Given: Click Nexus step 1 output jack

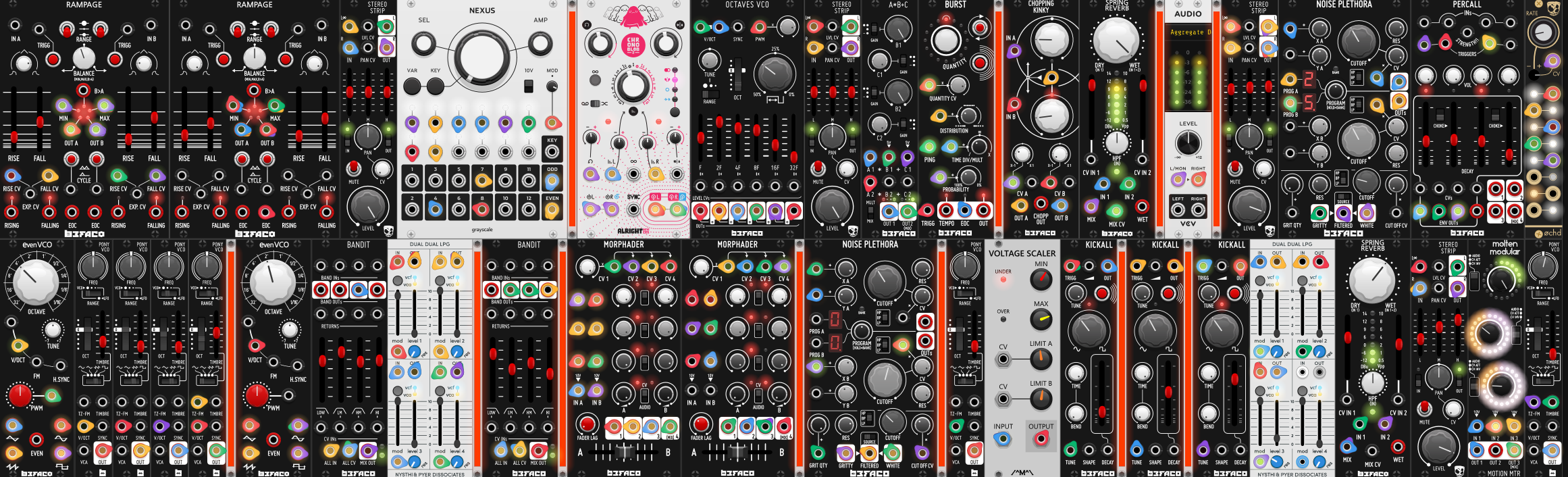Looking at the screenshot, I should coord(412,181).
